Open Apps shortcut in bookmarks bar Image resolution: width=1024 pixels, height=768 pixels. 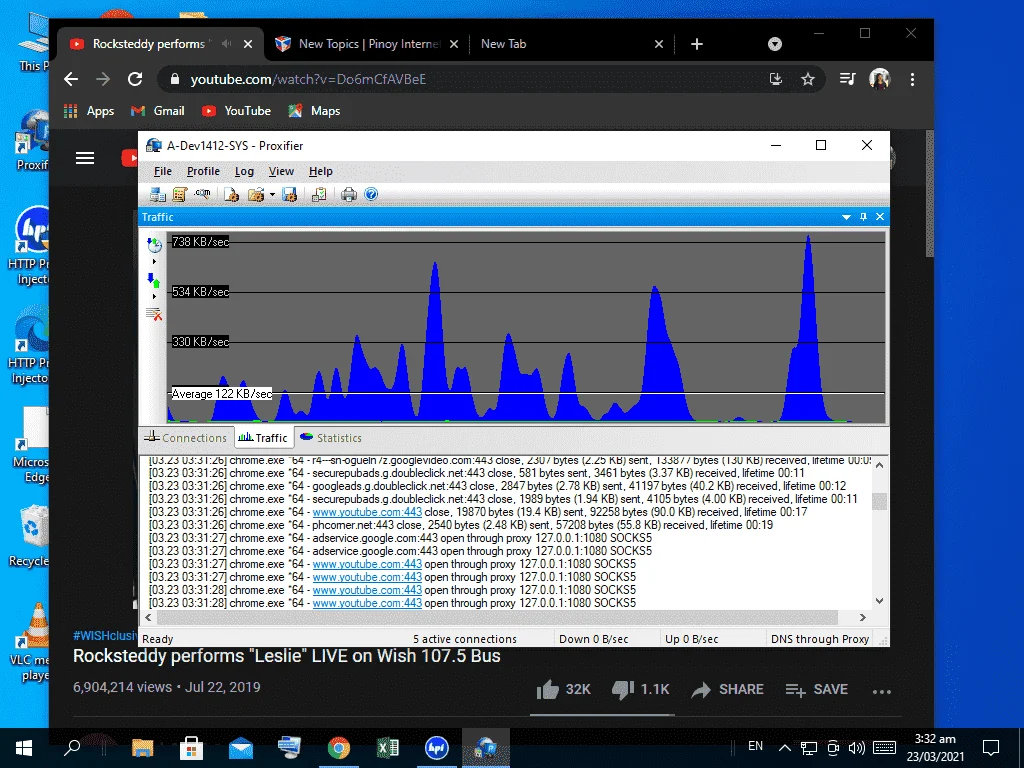(89, 111)
